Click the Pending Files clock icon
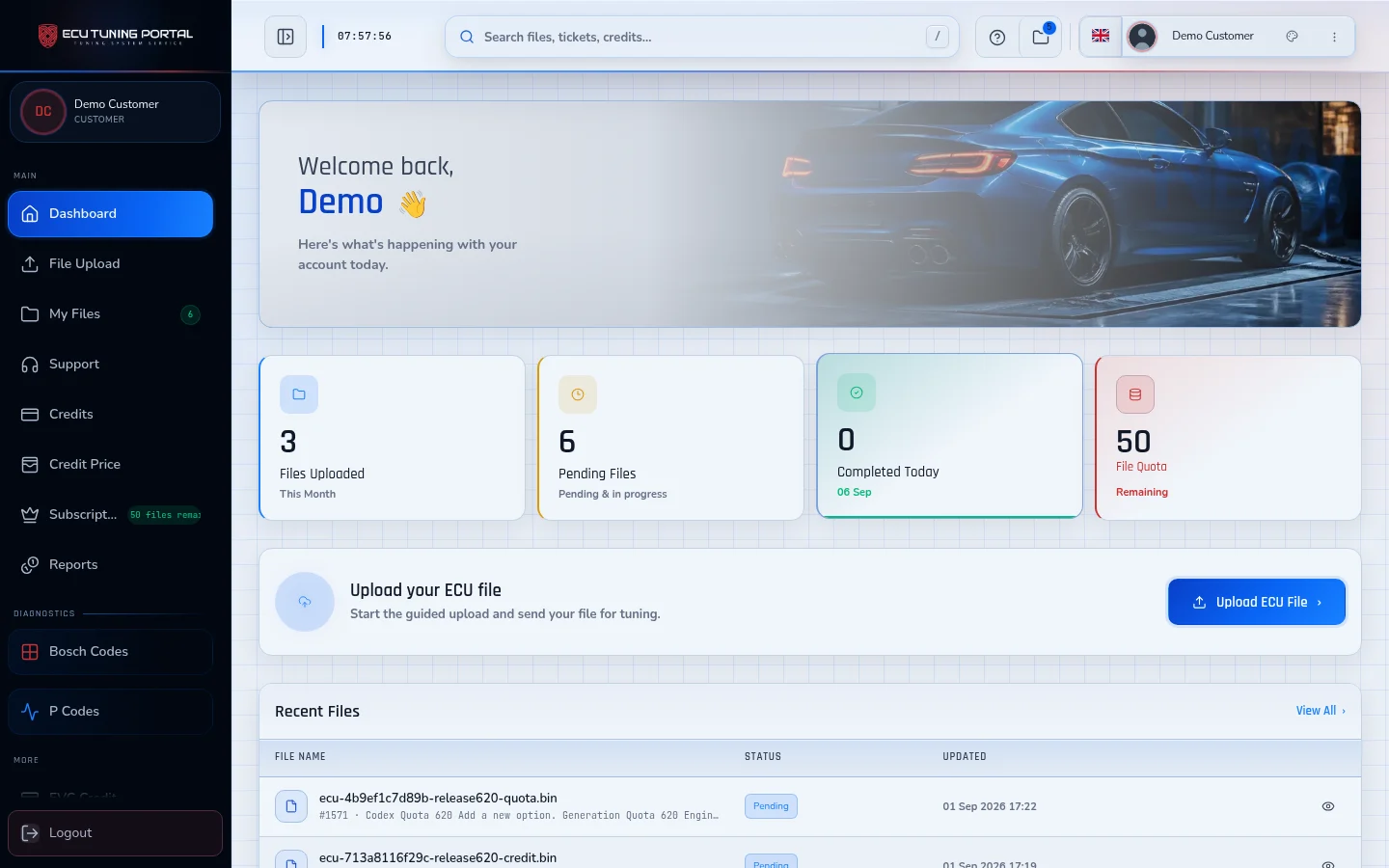Image resolution: width=1389 pixels, height=868 pixels. pos(578,394)
